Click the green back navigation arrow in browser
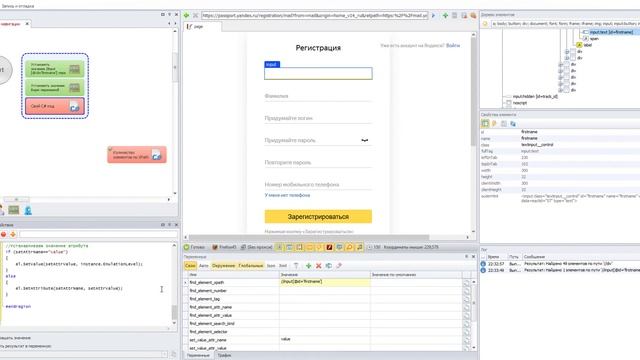 point(187,15)
